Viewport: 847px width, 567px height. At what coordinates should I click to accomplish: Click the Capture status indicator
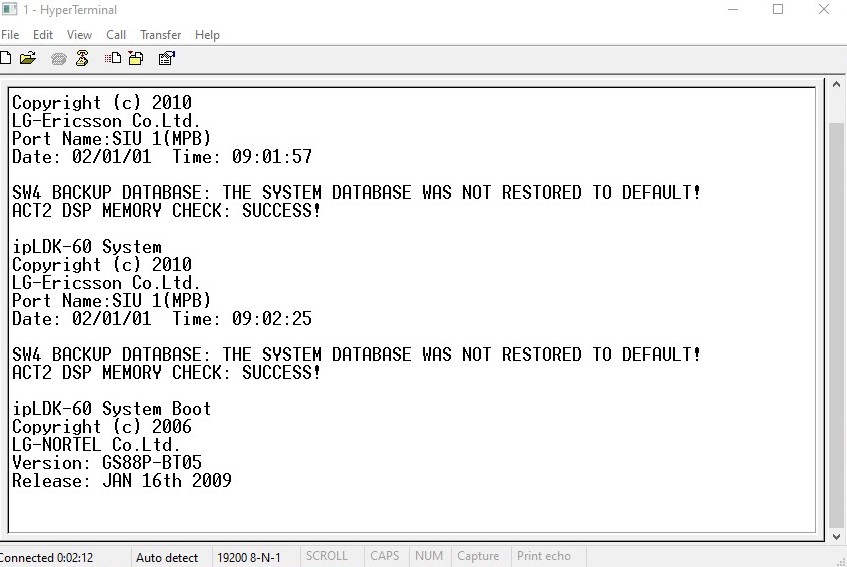478,556
